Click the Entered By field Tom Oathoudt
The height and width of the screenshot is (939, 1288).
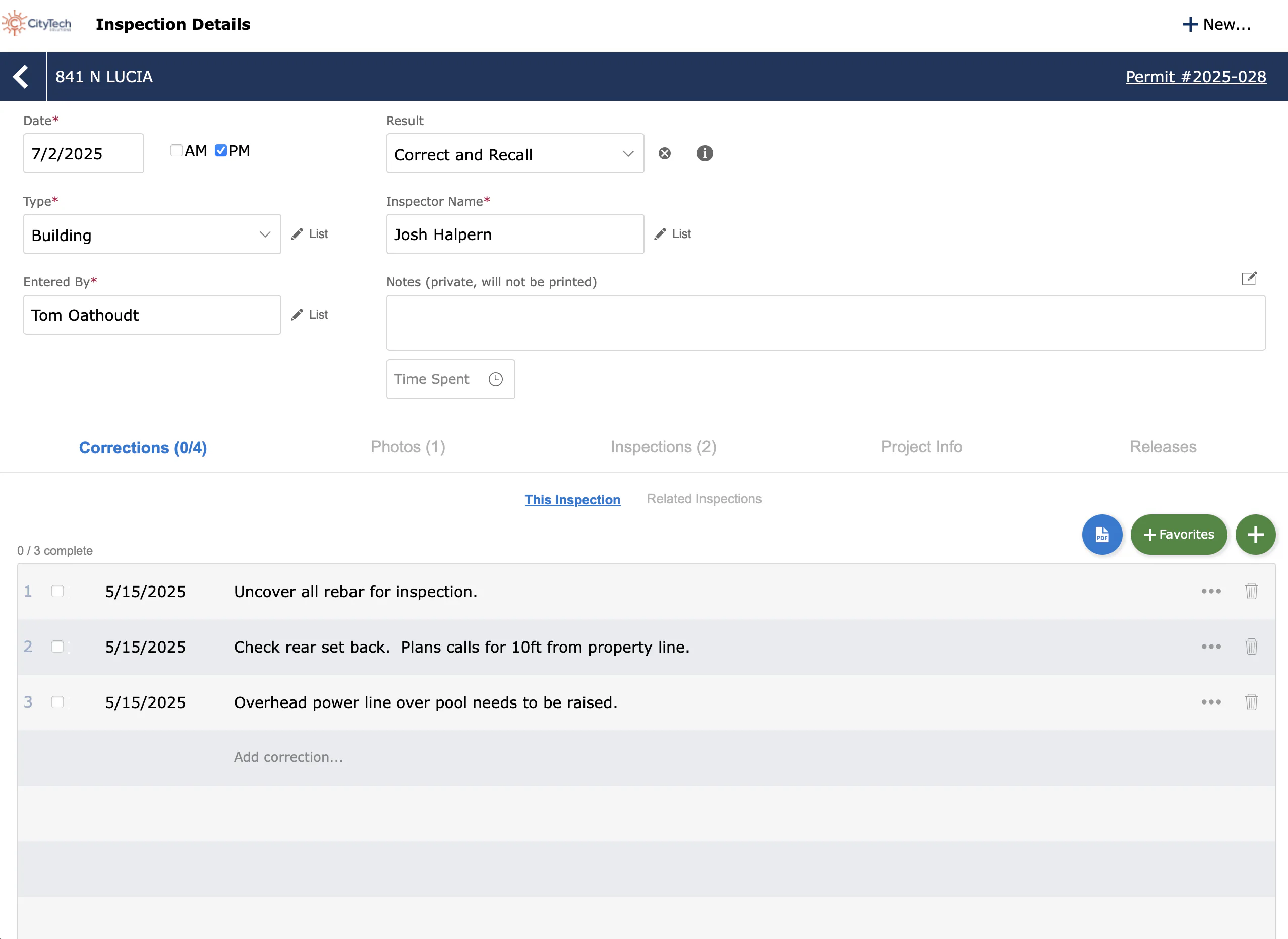(x=152, y=315)
